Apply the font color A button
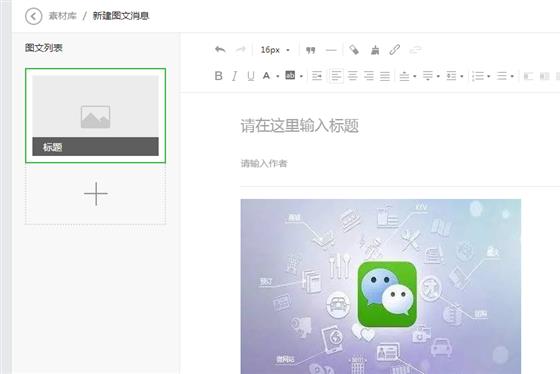Image resolution: width=560 pixels, height=374 pixels. point(266,76)
